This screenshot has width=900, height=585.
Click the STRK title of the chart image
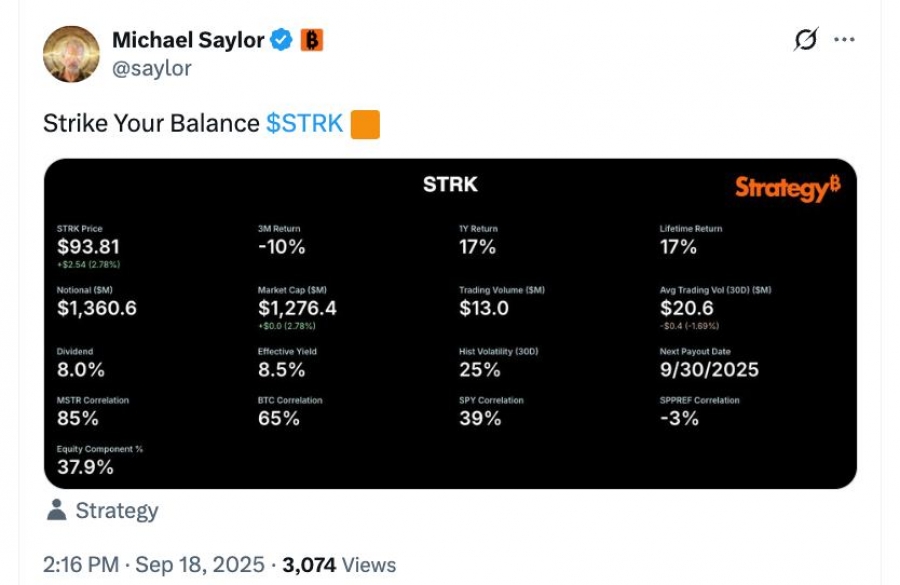[x=450, y=184]
